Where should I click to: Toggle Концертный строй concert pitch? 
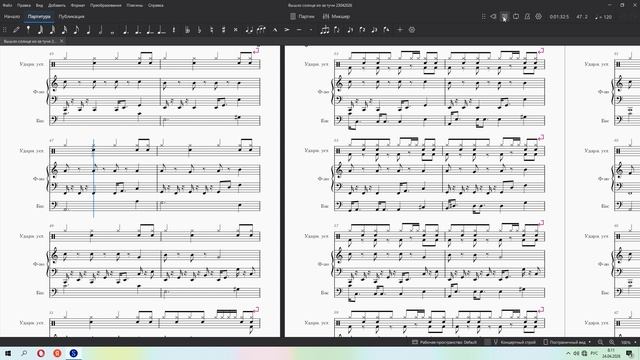coord(514,342)
